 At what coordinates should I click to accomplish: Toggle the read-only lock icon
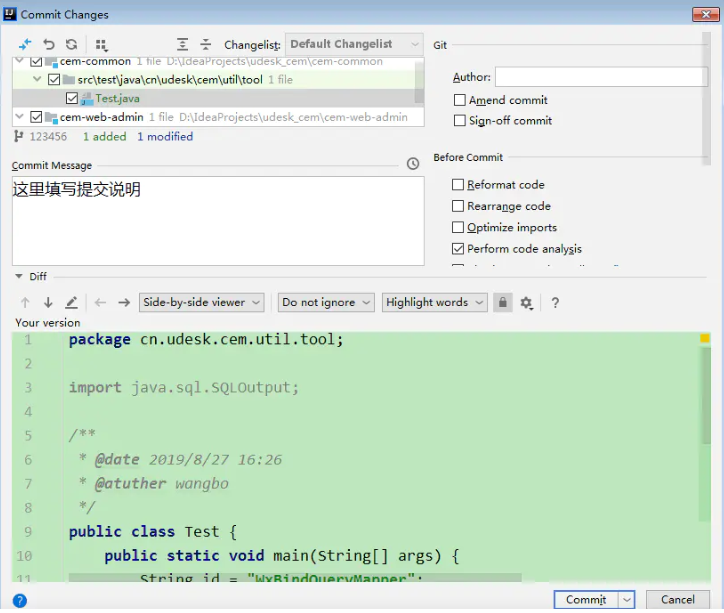click(x=503, y=303)
